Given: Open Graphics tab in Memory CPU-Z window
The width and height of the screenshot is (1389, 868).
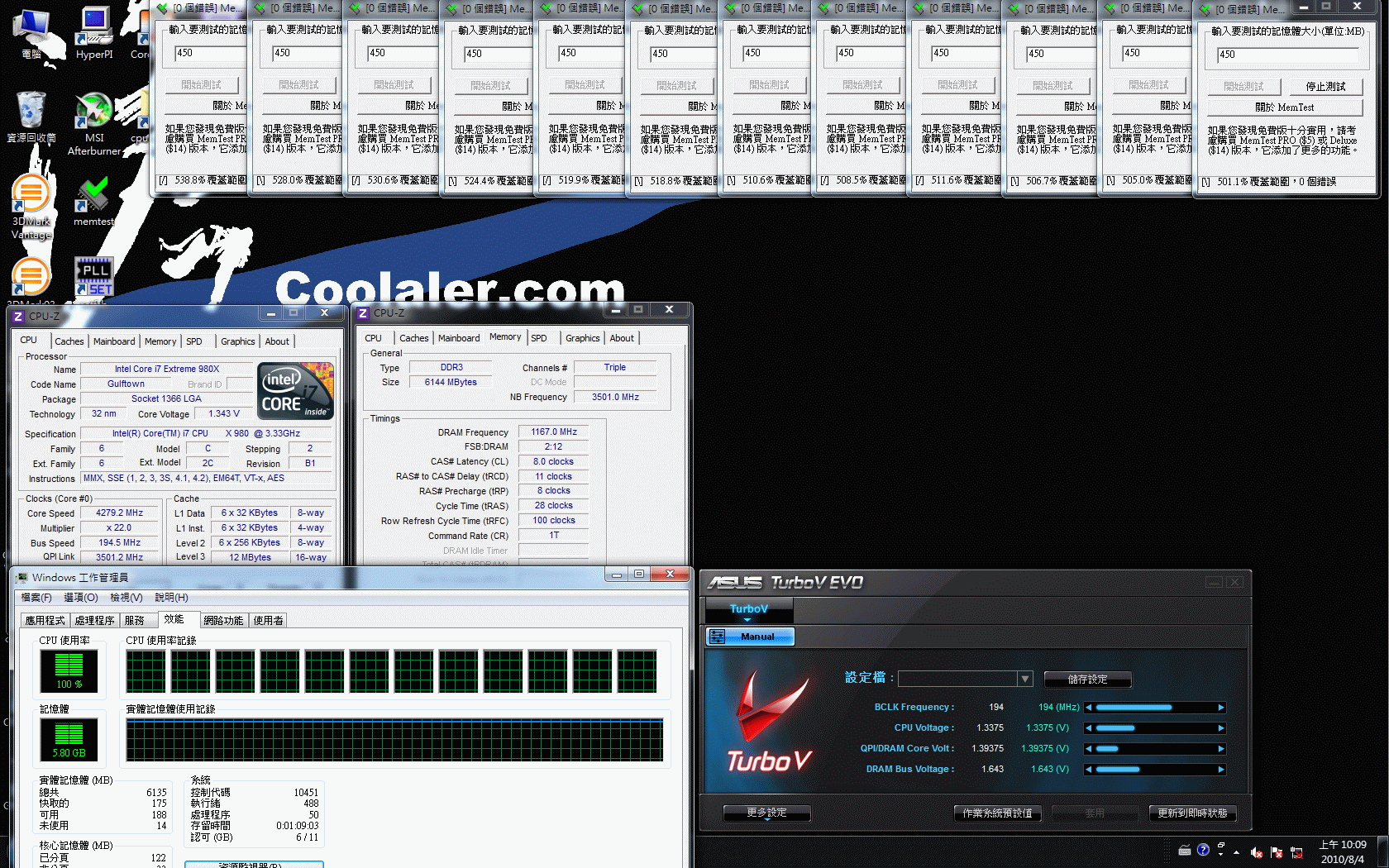Looking at the screenshot, I should (x=583, y=338).
